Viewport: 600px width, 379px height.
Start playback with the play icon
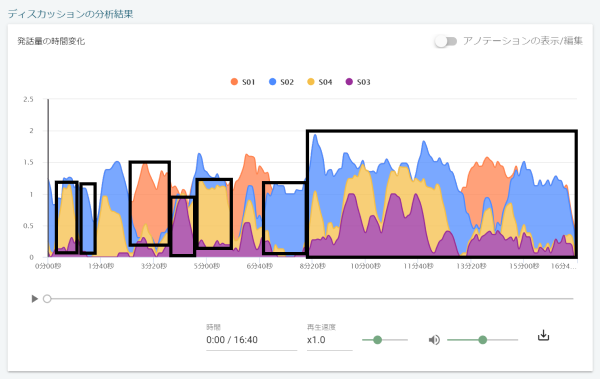[x=34, y=299]
